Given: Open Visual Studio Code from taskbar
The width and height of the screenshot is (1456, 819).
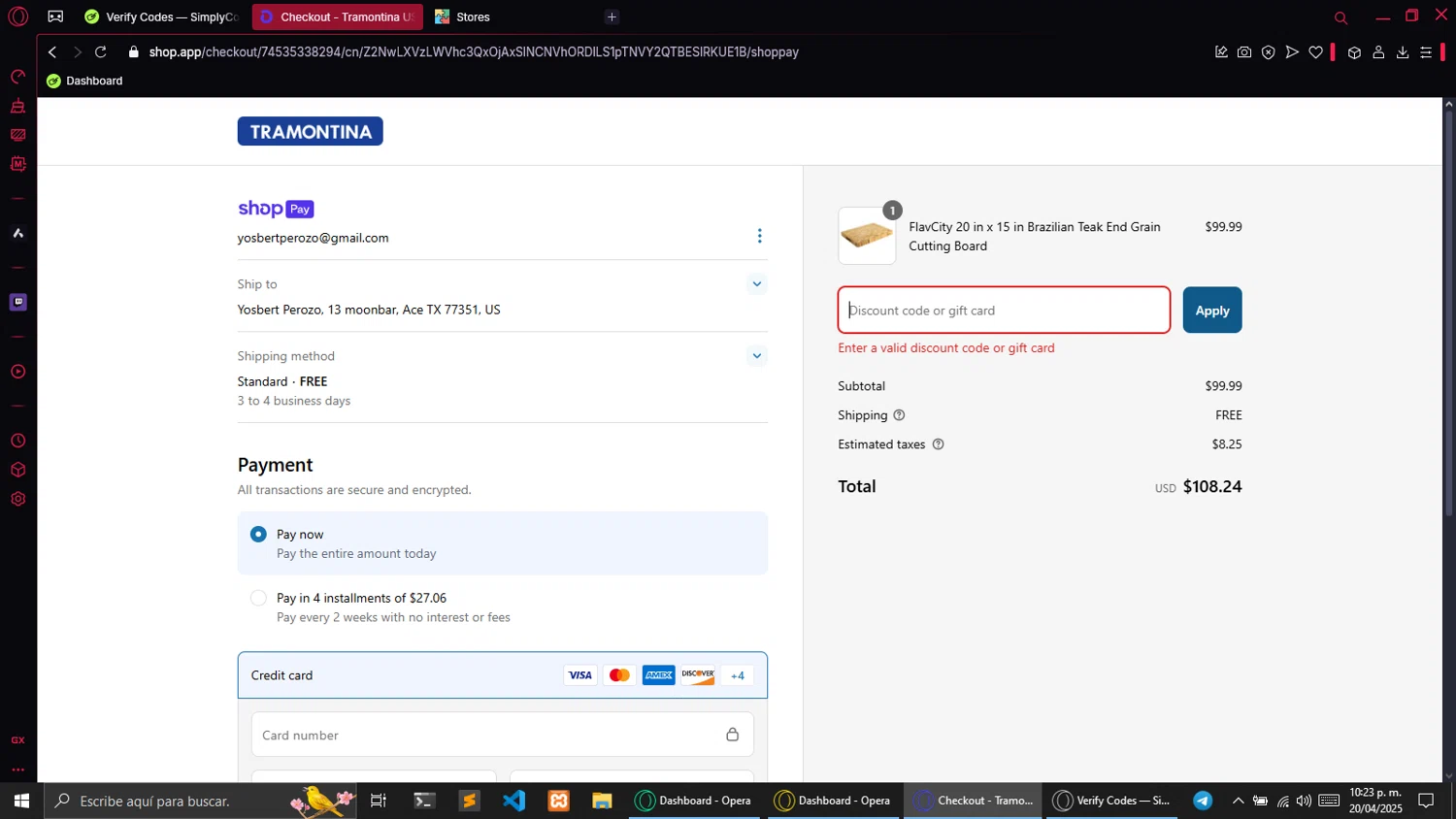Looking at the screenshot, I should [x=513, y=801].
